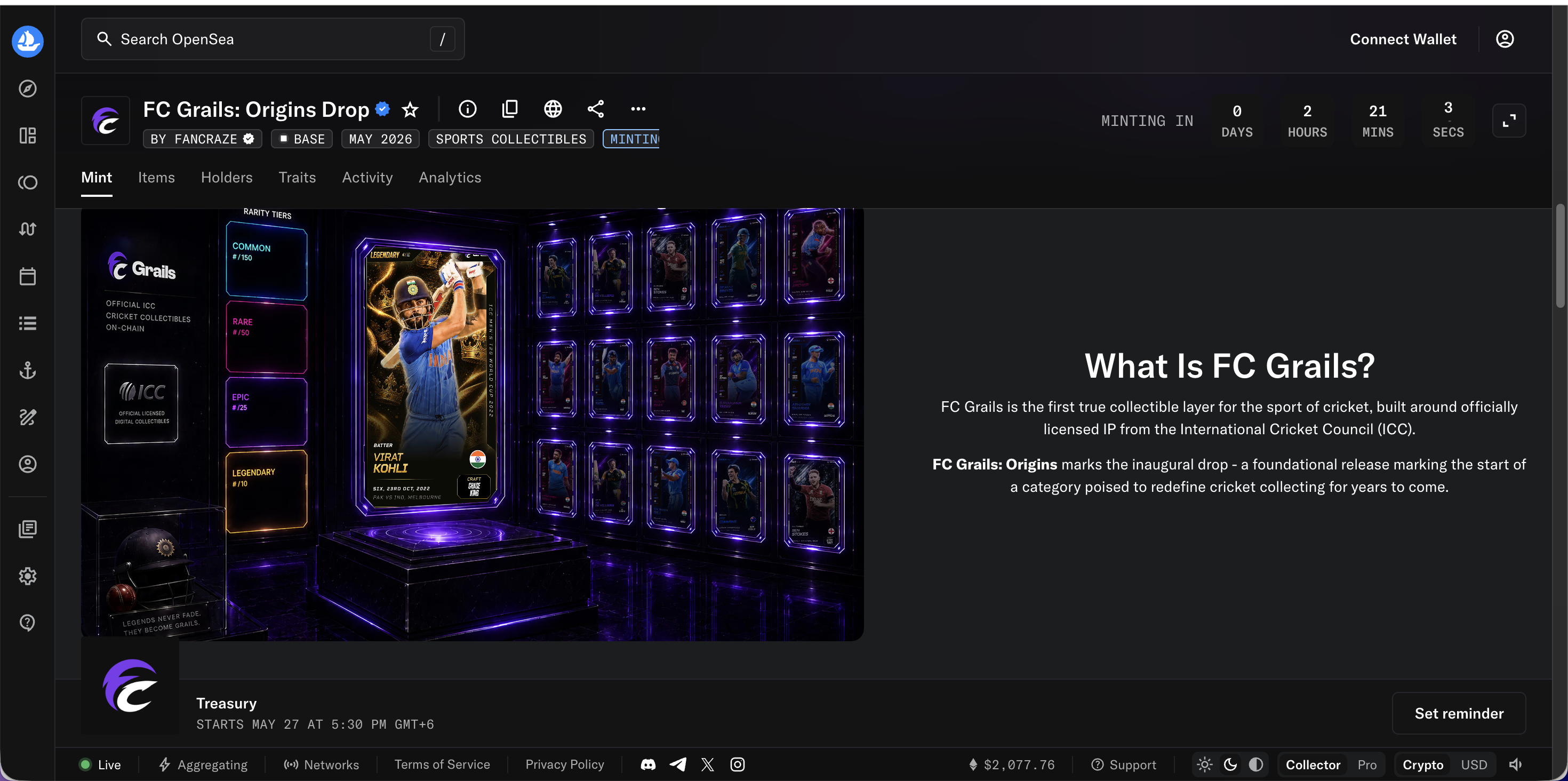Open the Support link
The width and height of the screenshot is (1568, 781).
[1124, 764]
